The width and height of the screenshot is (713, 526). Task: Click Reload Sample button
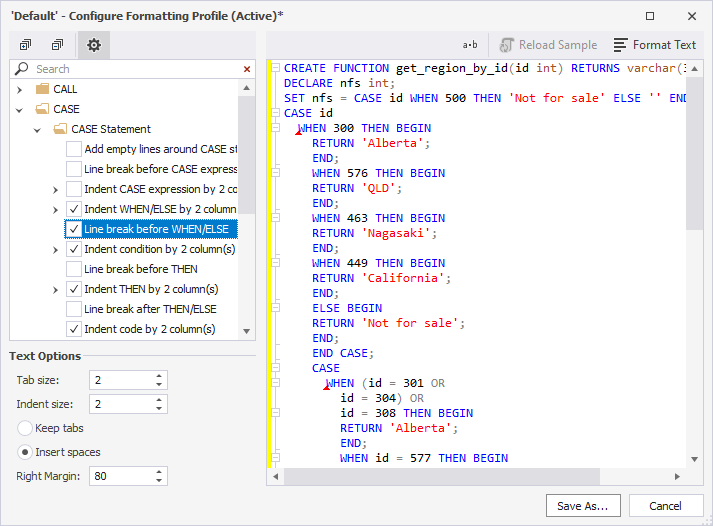click(548, 45)
